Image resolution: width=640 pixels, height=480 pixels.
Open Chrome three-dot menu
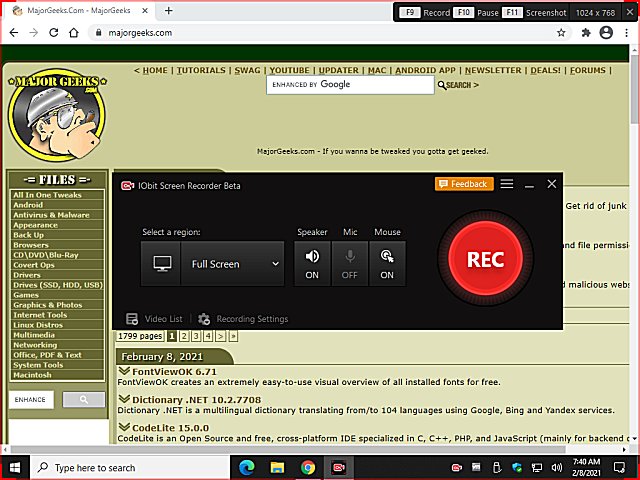pyautogui.click(x=627, y=33)
